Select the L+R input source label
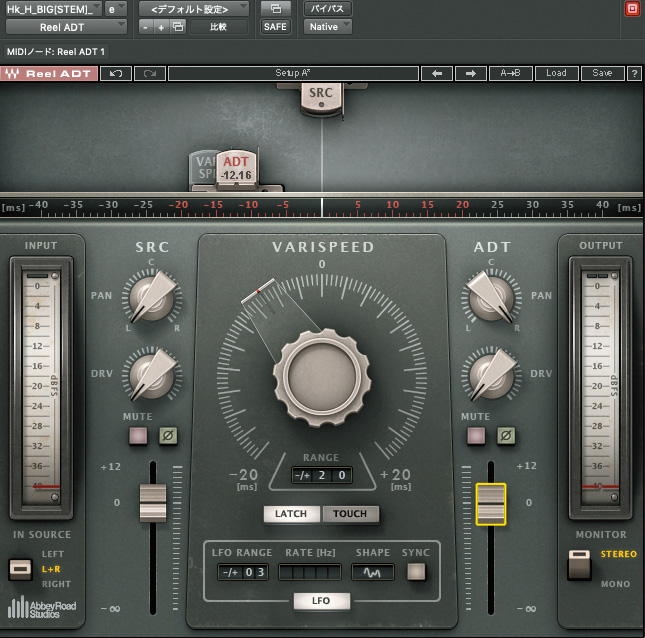645x638 pixels. 51,569
